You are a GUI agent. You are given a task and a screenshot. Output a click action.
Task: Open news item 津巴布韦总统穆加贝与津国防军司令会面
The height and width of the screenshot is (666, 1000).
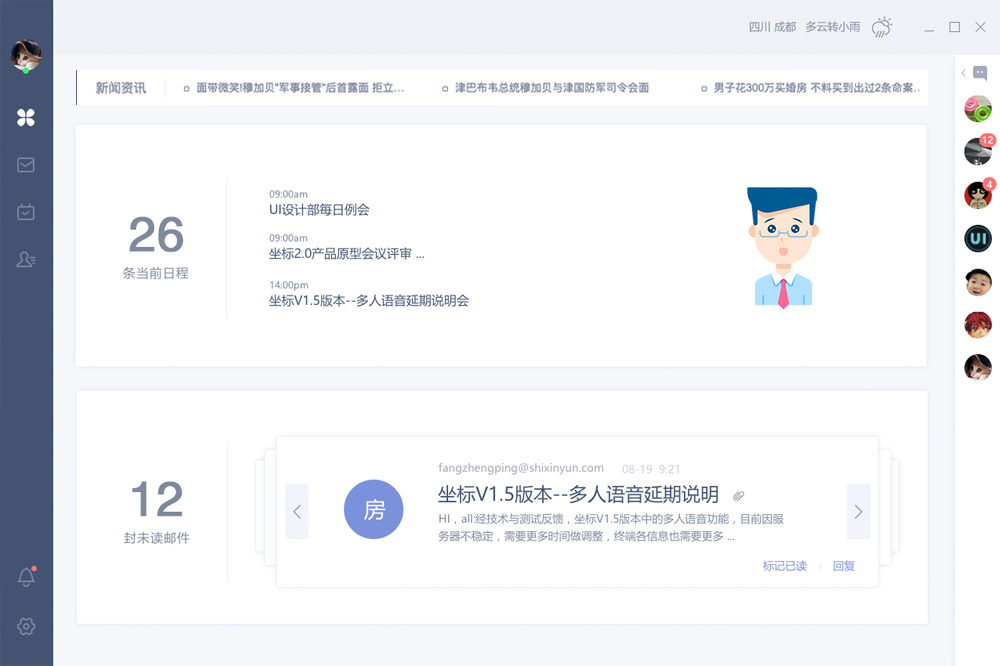[x=552, y=88]
